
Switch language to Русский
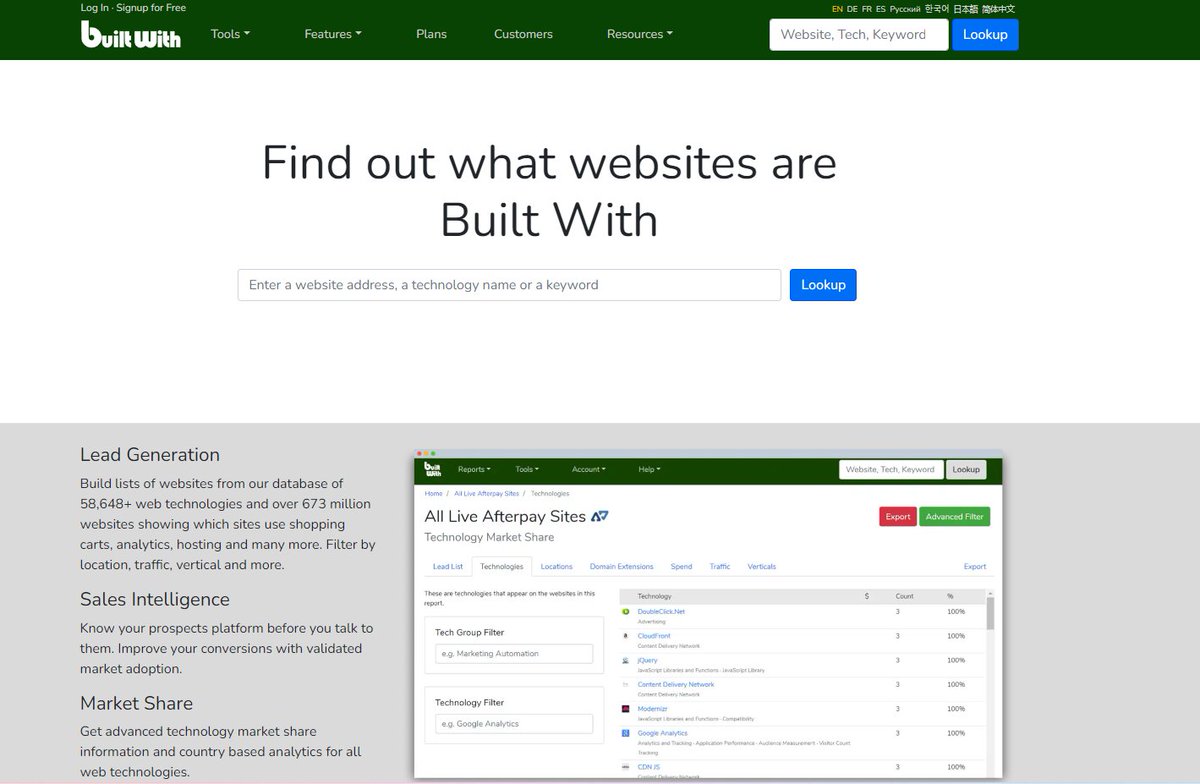click(x=905, y=9)
